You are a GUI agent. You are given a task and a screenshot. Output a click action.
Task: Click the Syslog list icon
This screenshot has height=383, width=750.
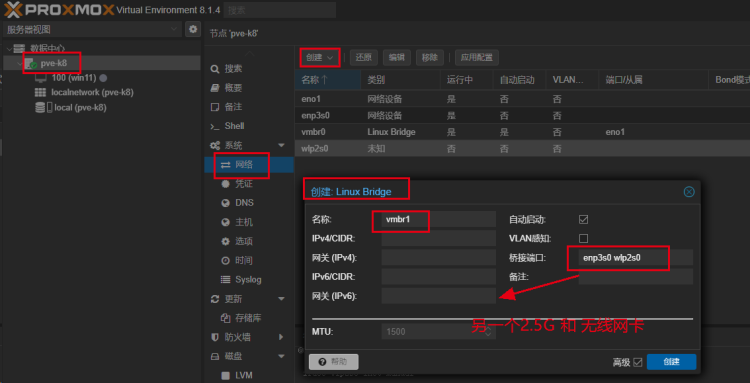pos(225,280)
